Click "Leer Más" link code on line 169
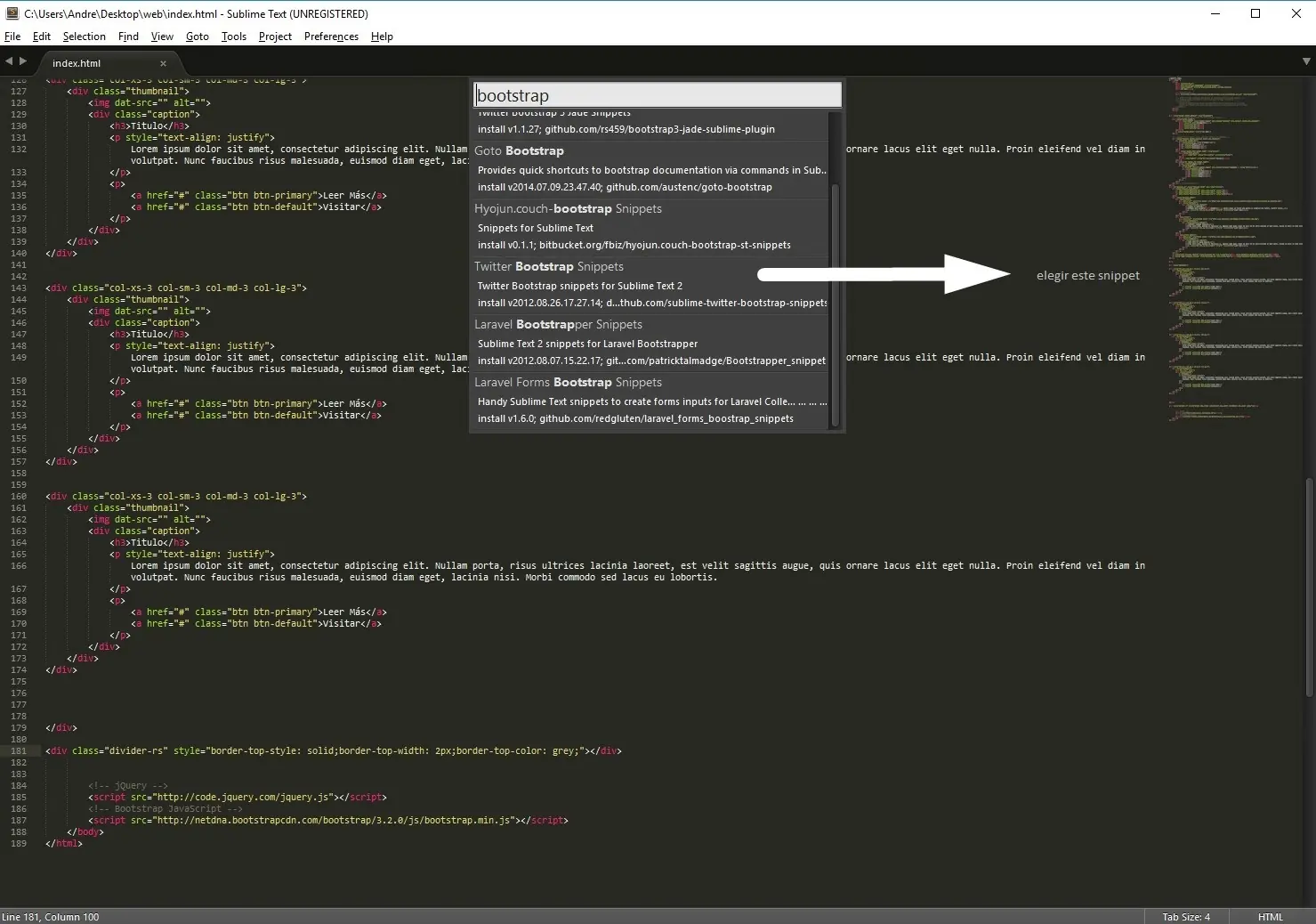Viewport: 1316px width, 924px height. pyautogui.click(x=259, y=612)
